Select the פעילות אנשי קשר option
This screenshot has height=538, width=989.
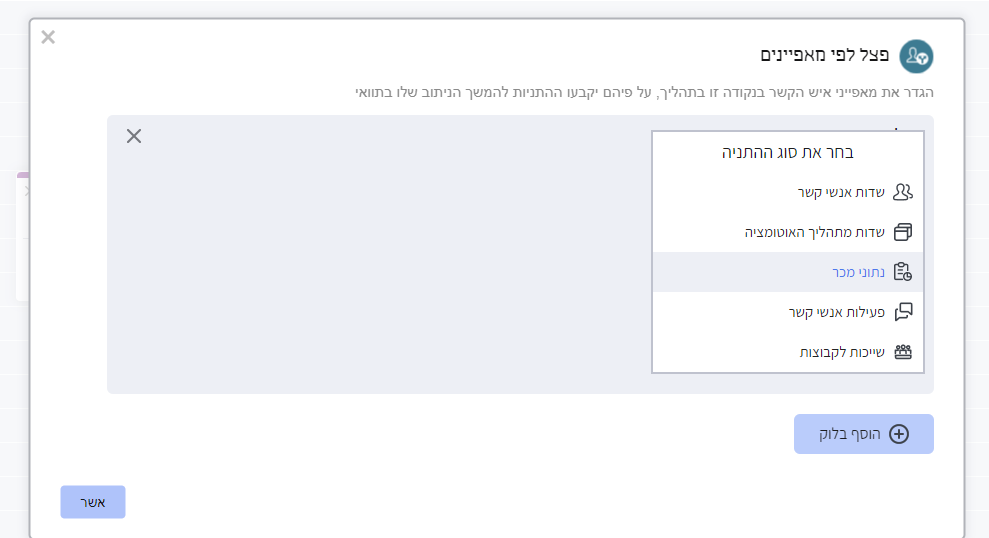click(788, 312)
